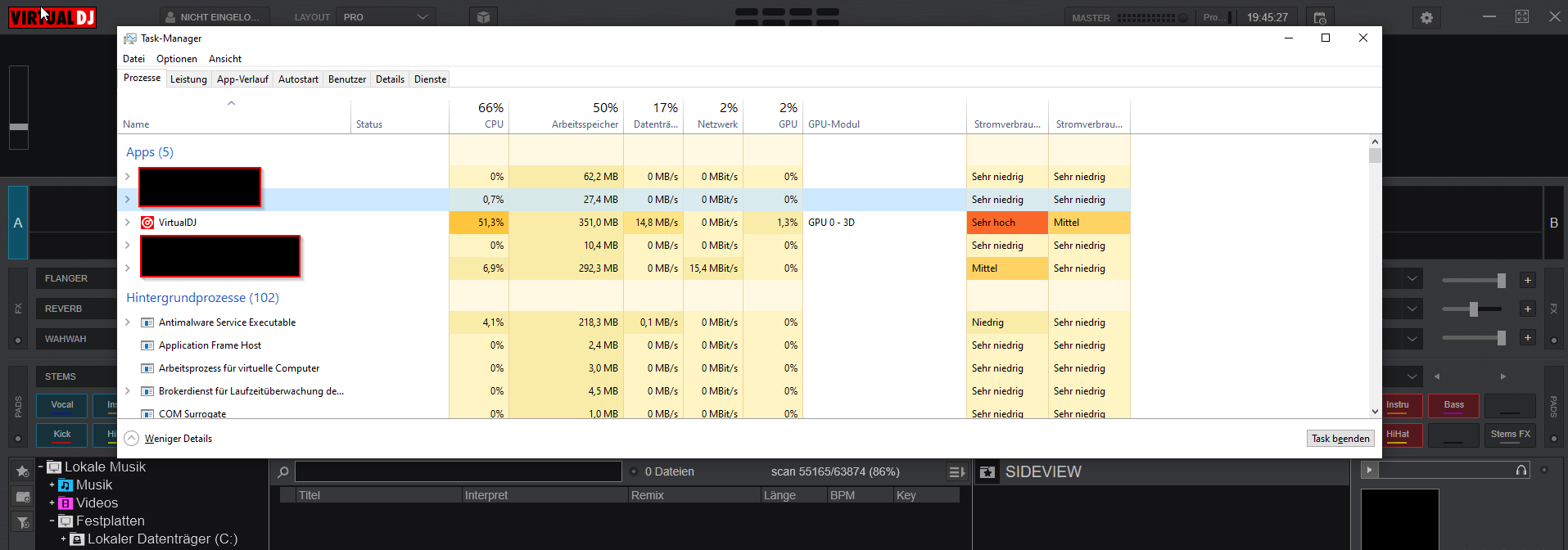Open the LAYOUT PRO dropdown
The width and height of the screenshot is (1568, 550).
click(386, 17)
